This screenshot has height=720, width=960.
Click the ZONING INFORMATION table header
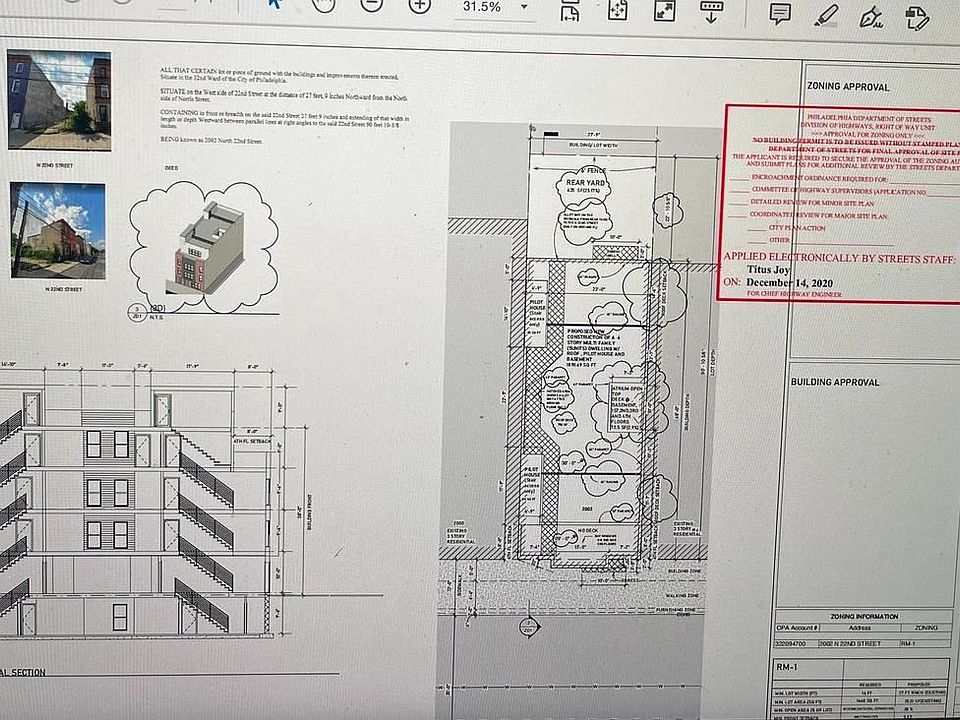[864, 617]
